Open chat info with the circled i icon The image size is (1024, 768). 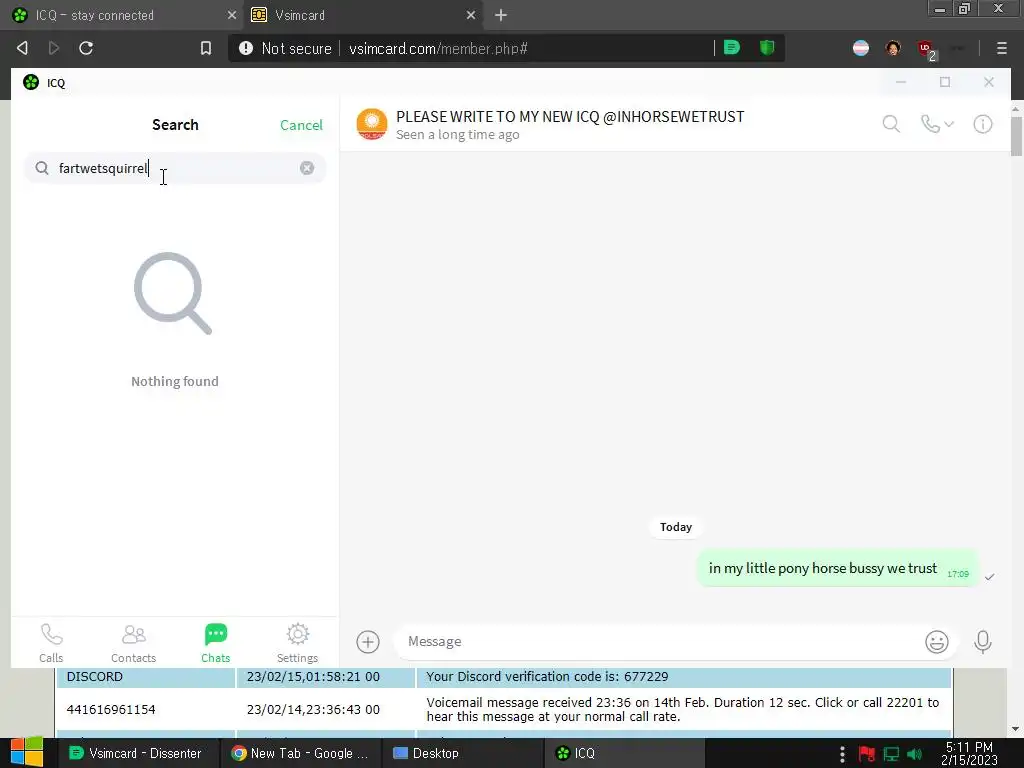pos(982,124)
